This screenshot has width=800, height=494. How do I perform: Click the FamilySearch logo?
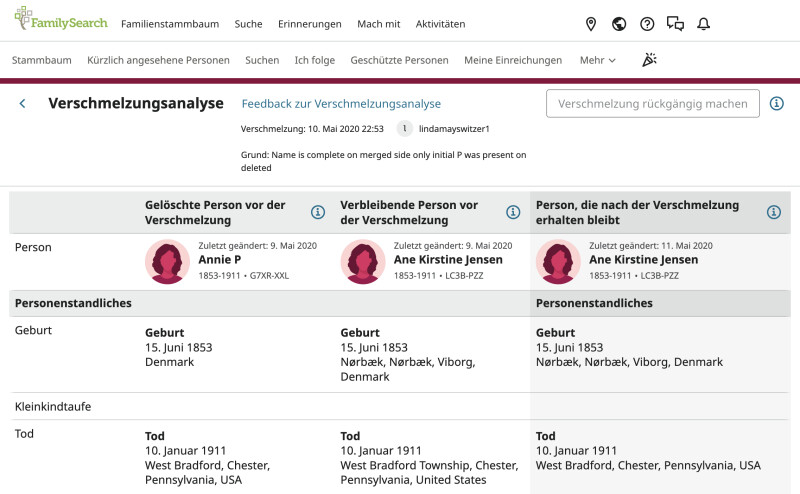click(x=61, y=19)
